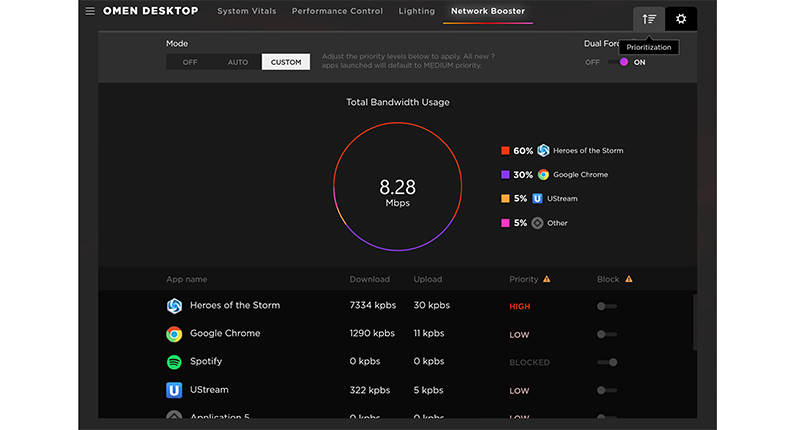Screen dimensions: 795x430
Task: Click the Heroes of the Storm row icon
Action: tap(174, 306)
